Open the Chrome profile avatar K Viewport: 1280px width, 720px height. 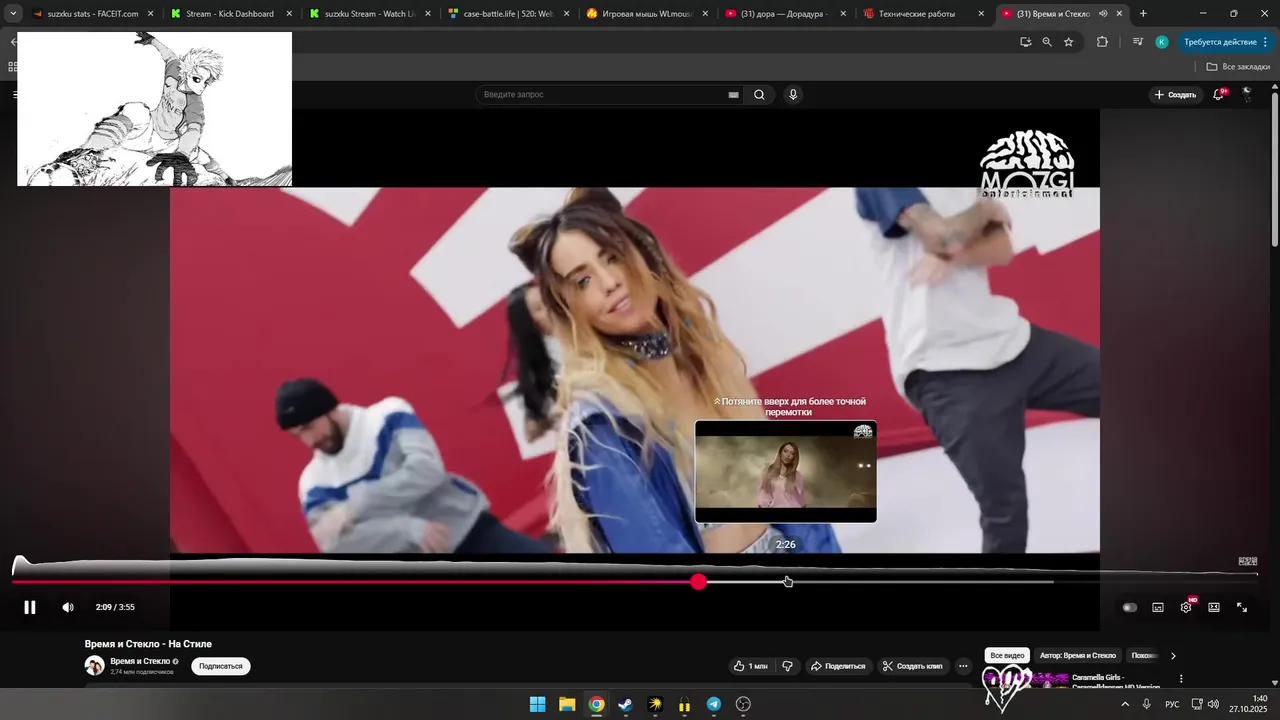pos(1161,42)
